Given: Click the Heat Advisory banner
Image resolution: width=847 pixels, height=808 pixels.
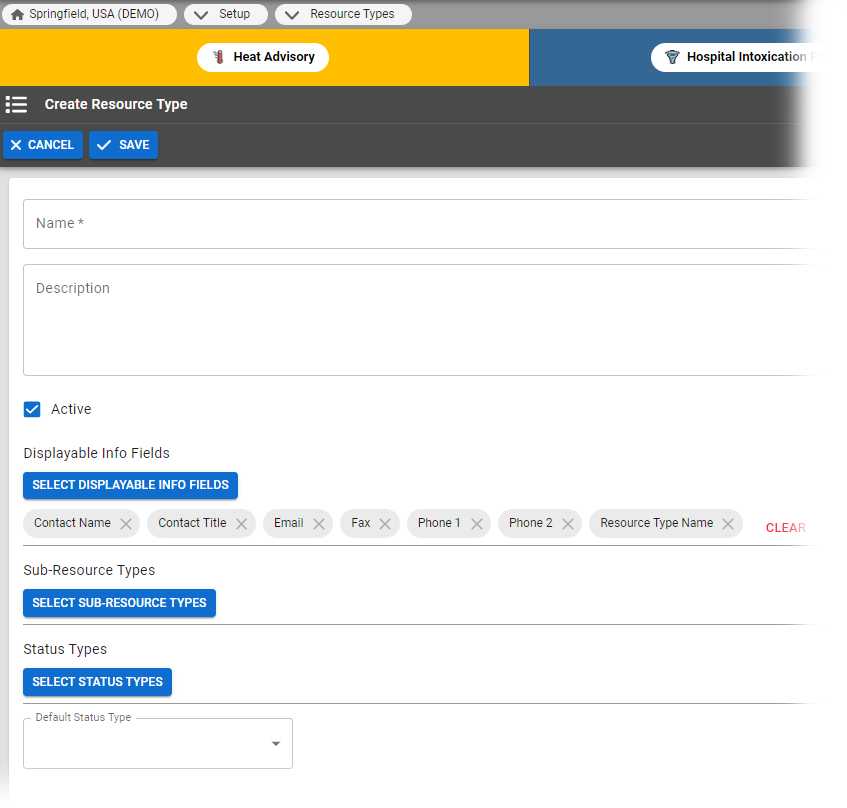Looking at the screenshot, I should pos(263,57).
